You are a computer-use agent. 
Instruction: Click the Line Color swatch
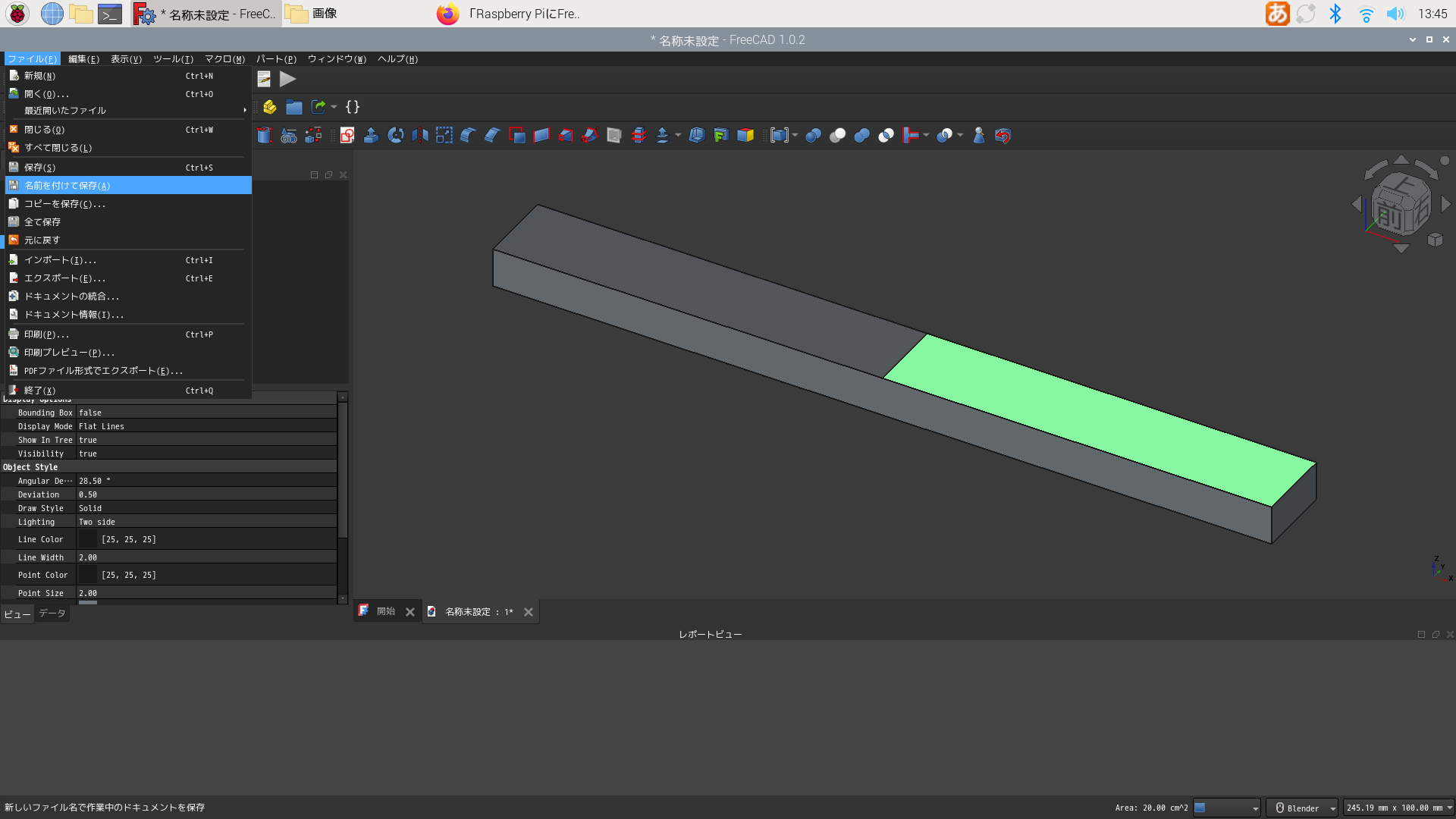coord(88,539)
